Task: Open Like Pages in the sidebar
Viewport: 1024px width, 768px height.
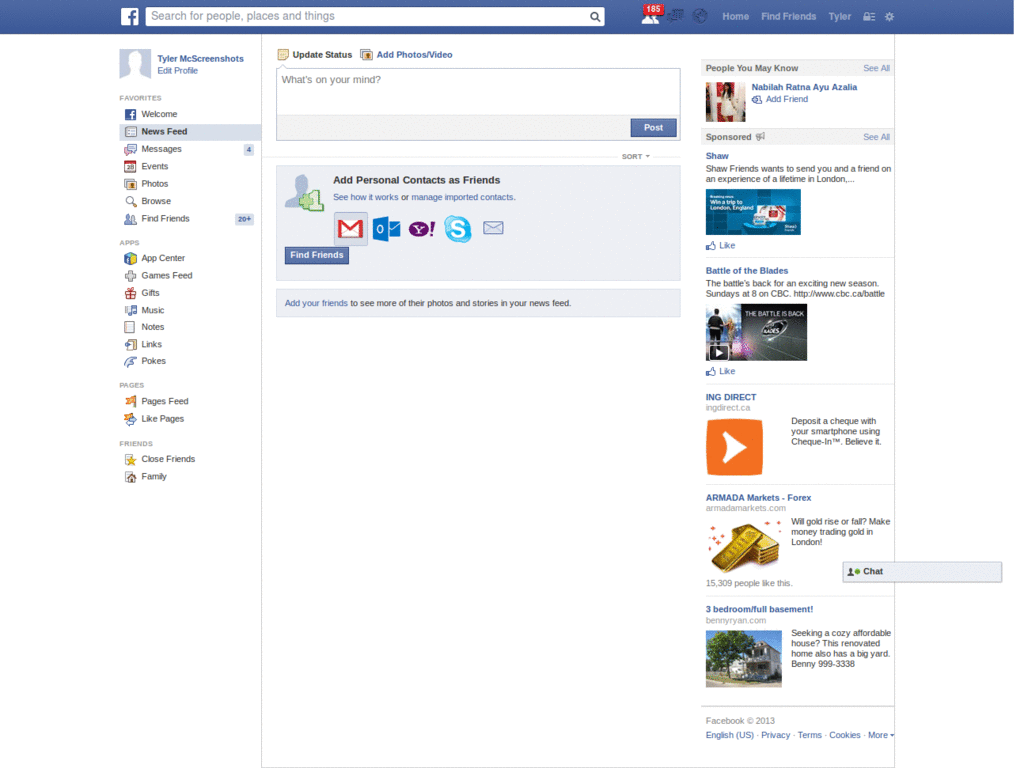Action: 163,419
